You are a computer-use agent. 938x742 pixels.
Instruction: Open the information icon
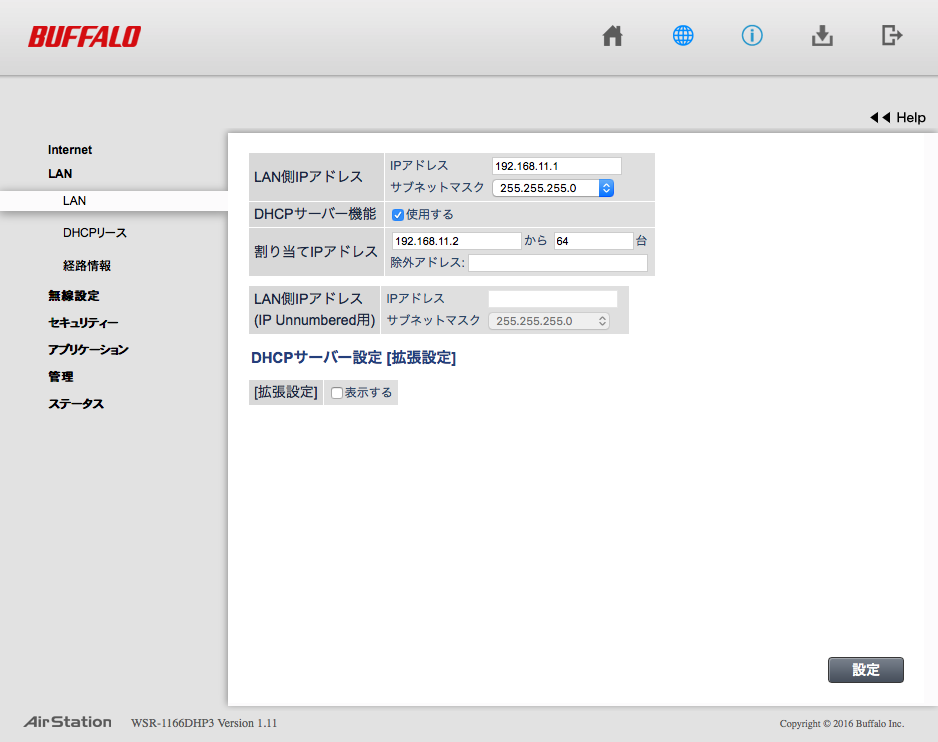tap(752, 36)
